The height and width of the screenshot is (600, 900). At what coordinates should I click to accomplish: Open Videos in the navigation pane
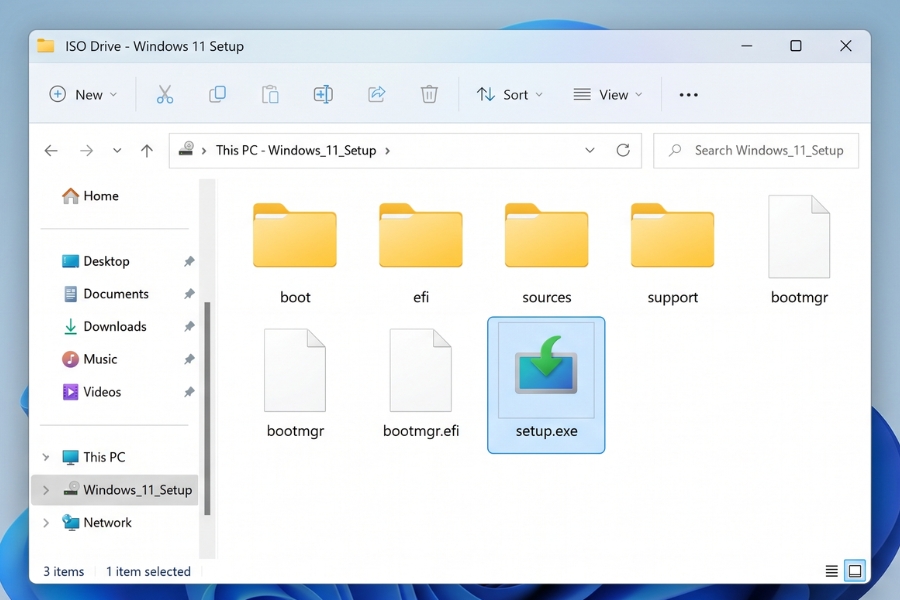coord(92,392)
